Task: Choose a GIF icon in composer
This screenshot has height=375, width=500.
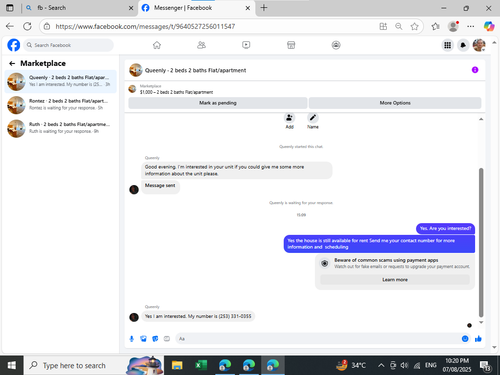Action: click(167, 339)
